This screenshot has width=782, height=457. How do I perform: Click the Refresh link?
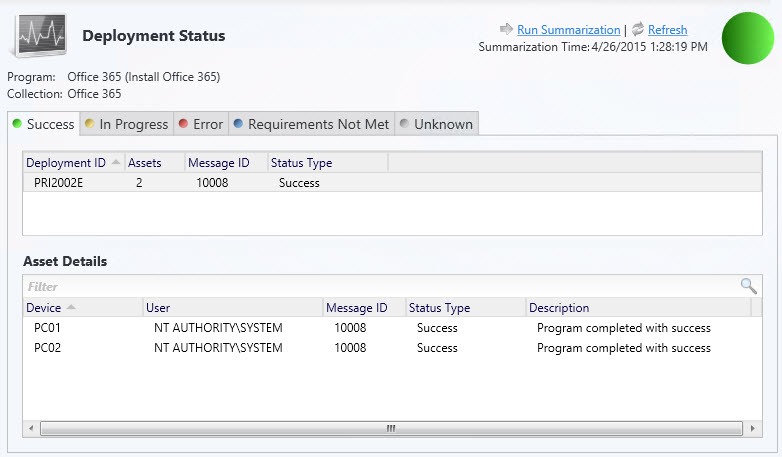point(667,30)
